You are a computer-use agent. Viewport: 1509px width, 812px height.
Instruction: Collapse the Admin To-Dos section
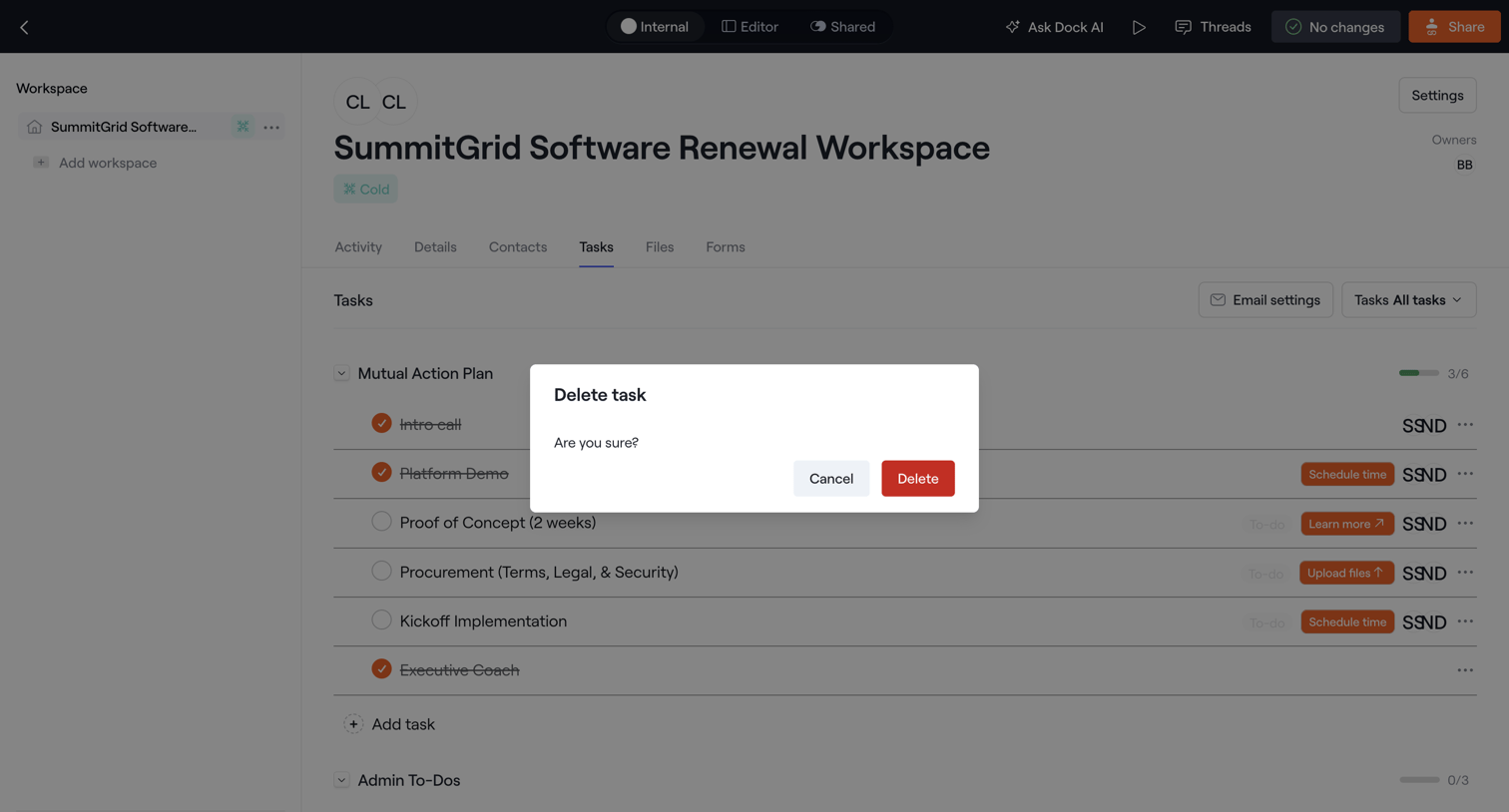coord(341,780)
